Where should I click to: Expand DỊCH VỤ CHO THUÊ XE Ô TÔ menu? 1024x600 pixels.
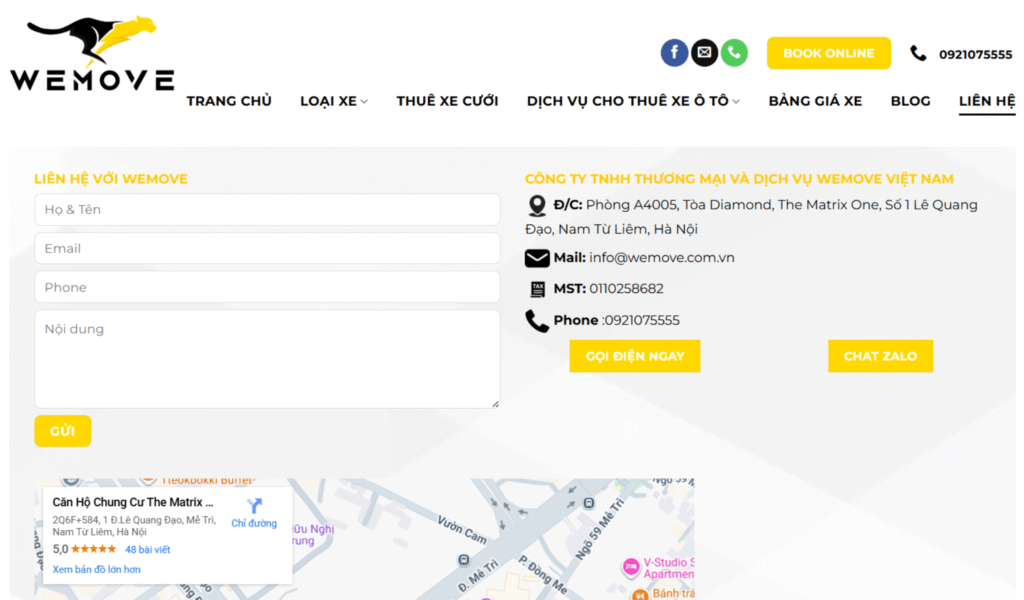633,101
